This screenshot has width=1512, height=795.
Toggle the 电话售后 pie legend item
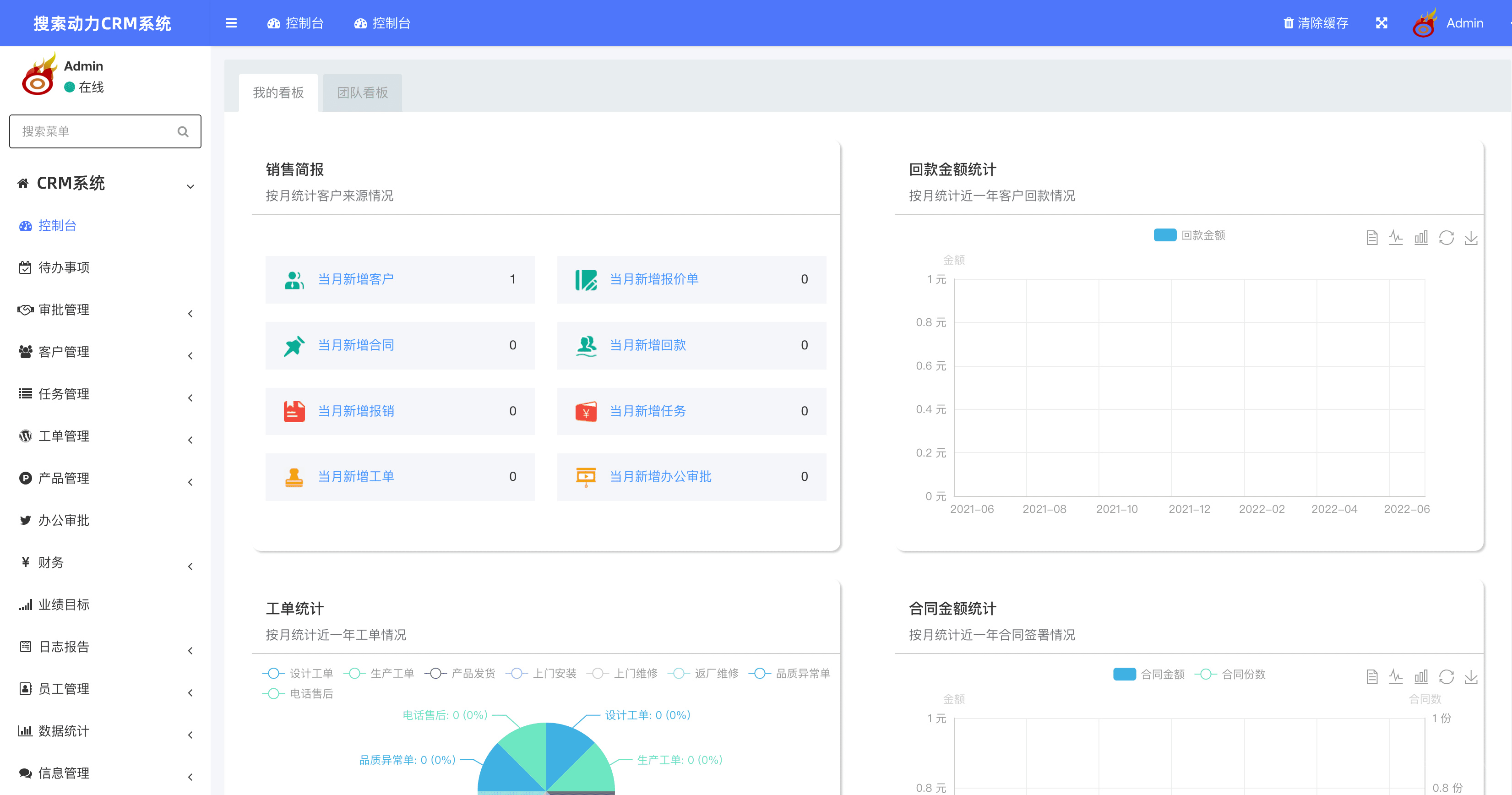pyautogui.click(x=298, y=694)
